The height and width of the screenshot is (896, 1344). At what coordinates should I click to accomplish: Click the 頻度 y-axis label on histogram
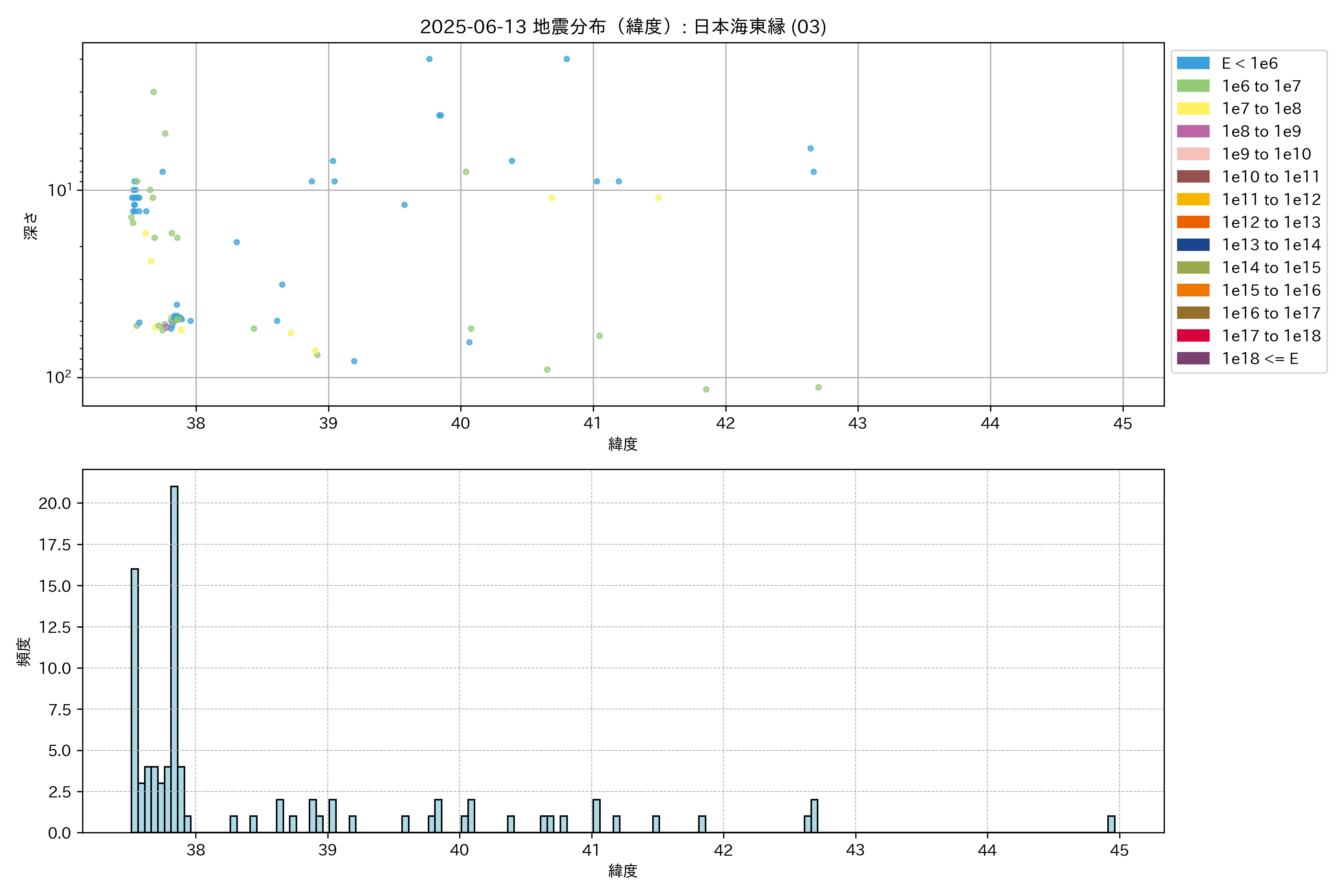tap(24, 651)
